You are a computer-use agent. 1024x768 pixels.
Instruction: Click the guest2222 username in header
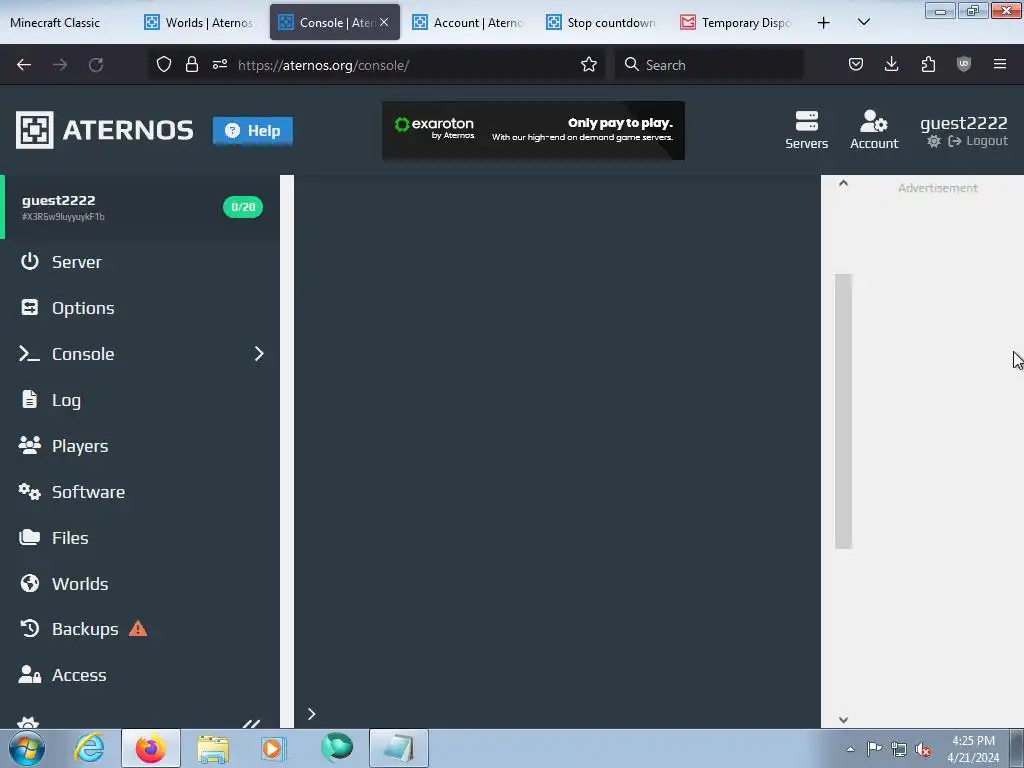tap(963, 123)
